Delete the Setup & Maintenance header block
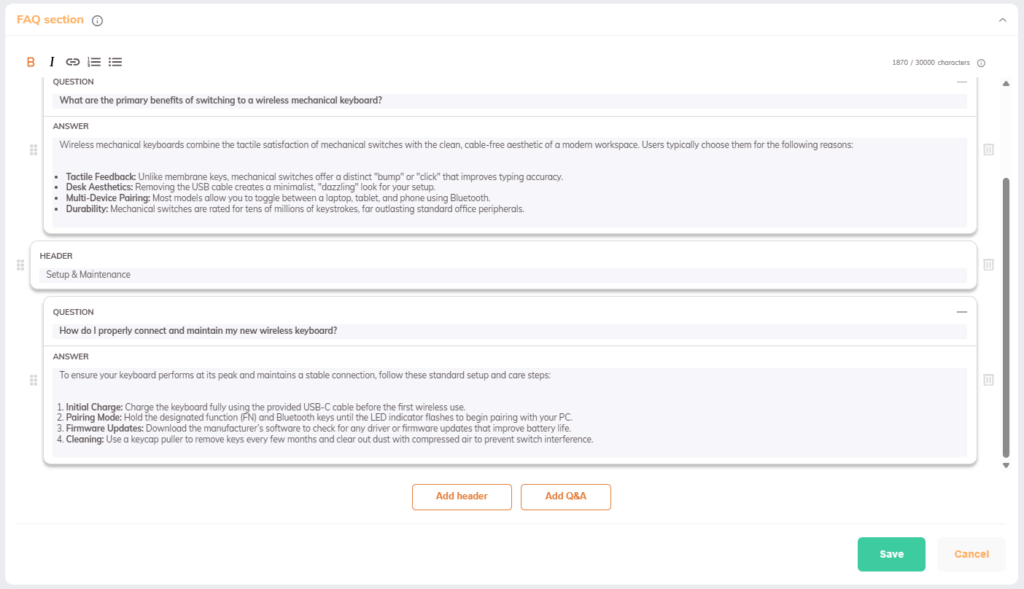1024x589 pixels. pyautogui.click(x=988, y=265)
